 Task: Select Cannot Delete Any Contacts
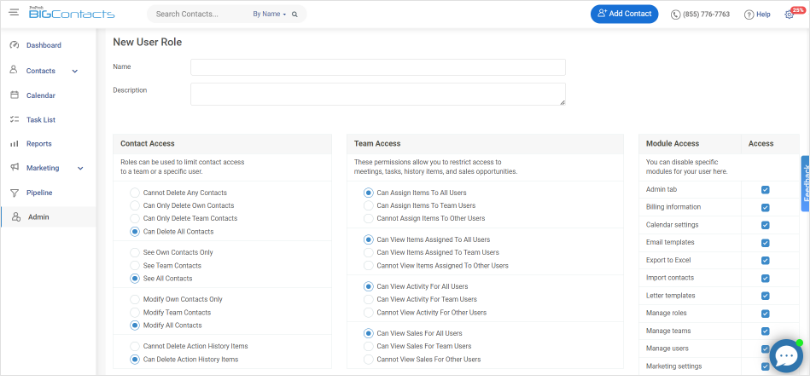(x=134, y=193)
